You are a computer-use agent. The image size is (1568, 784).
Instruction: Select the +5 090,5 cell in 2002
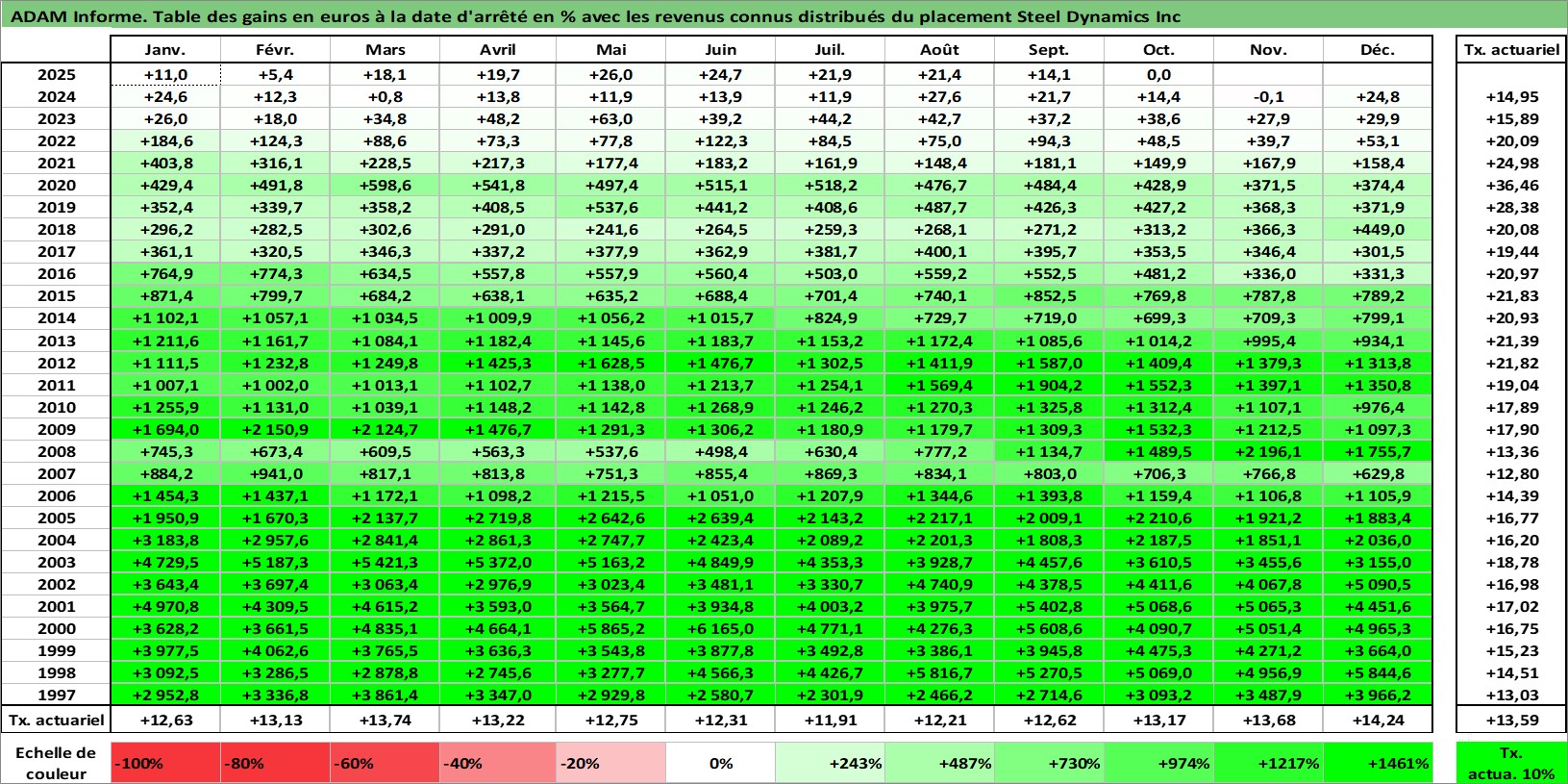[x=1378, y=584]
